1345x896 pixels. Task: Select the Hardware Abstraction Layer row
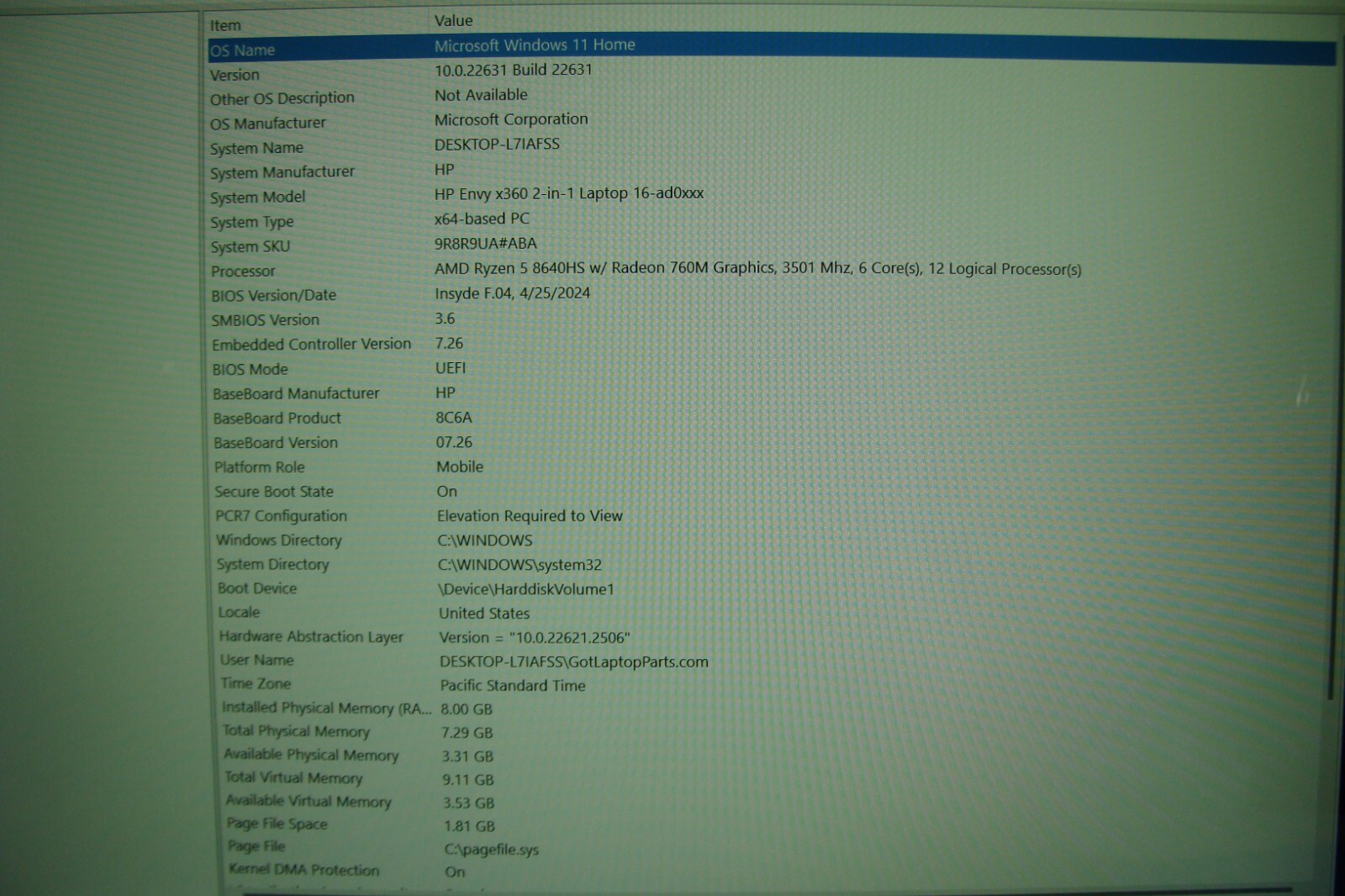(x=772, y=636)
